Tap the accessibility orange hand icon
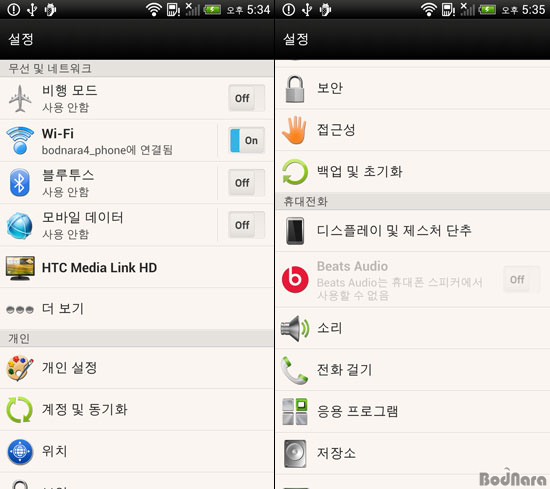Image resolution: width=550 pixels, height=489 pixels. [x=295, y=130]
